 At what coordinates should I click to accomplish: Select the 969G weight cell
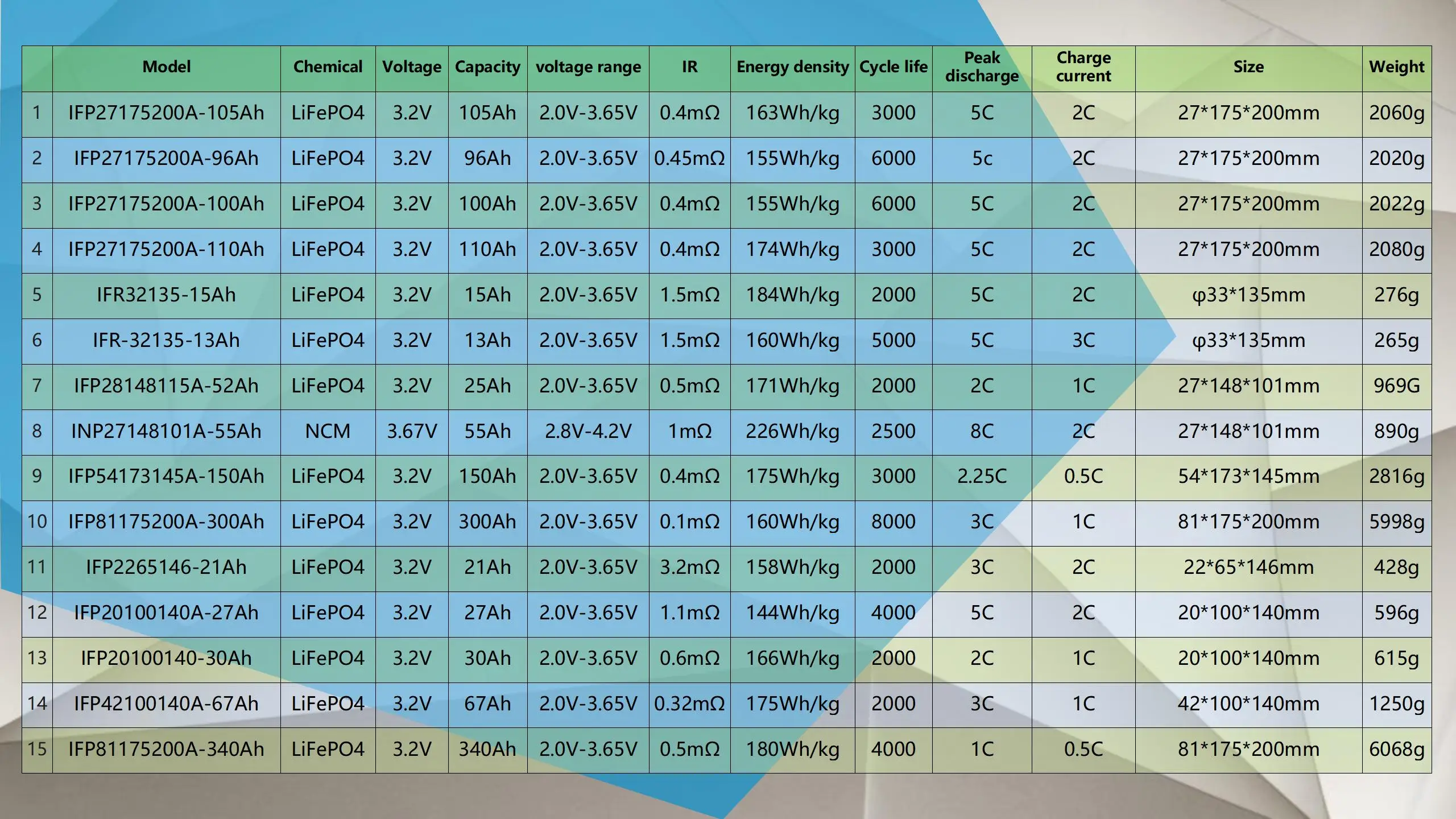1396,386
